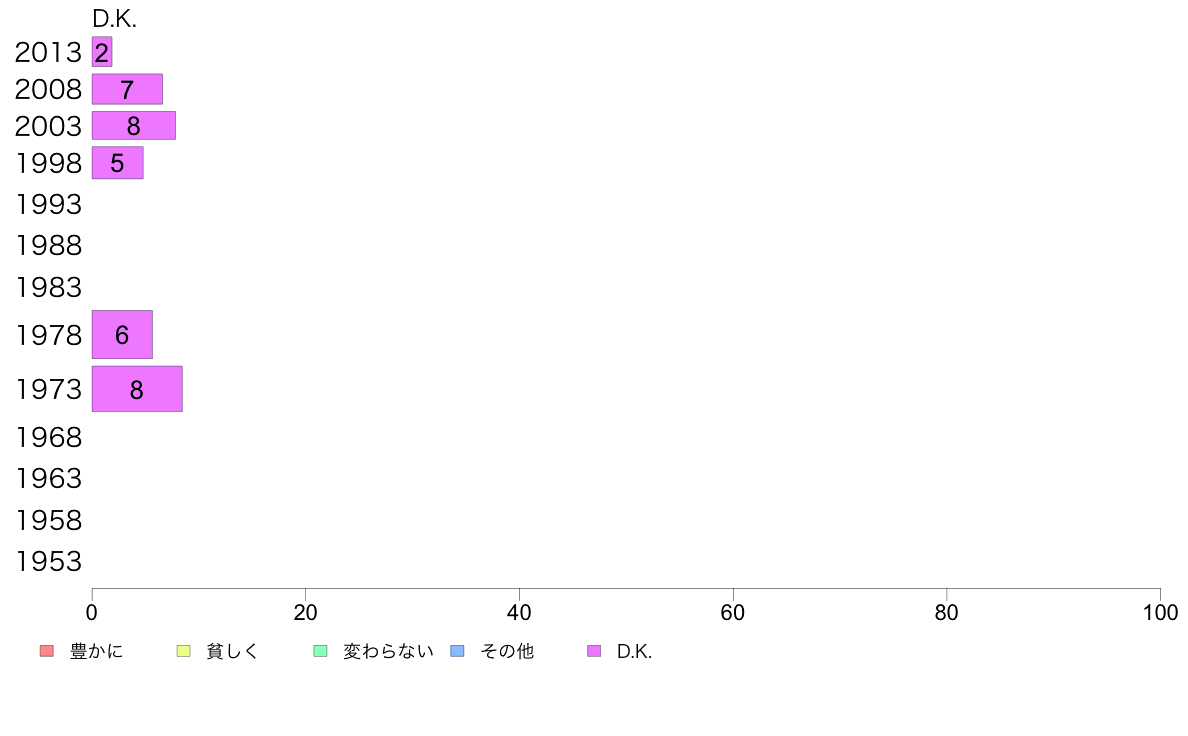Click the 1968 year label

[48, 437]
